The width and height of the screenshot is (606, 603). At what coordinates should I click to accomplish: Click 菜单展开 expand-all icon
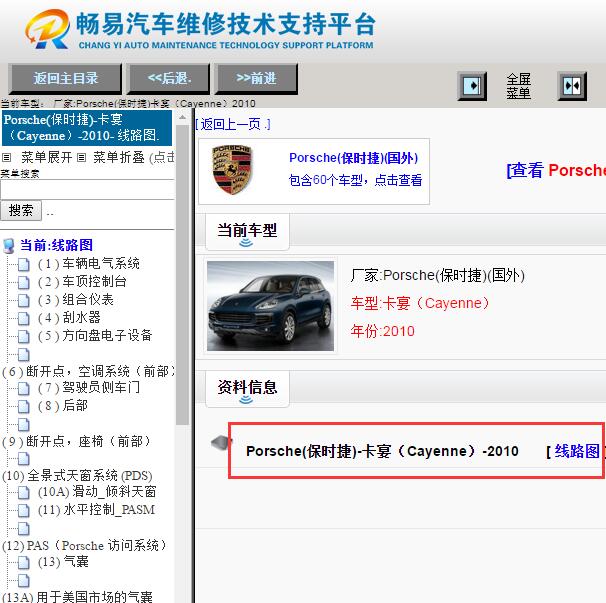[x=6, y=157]
